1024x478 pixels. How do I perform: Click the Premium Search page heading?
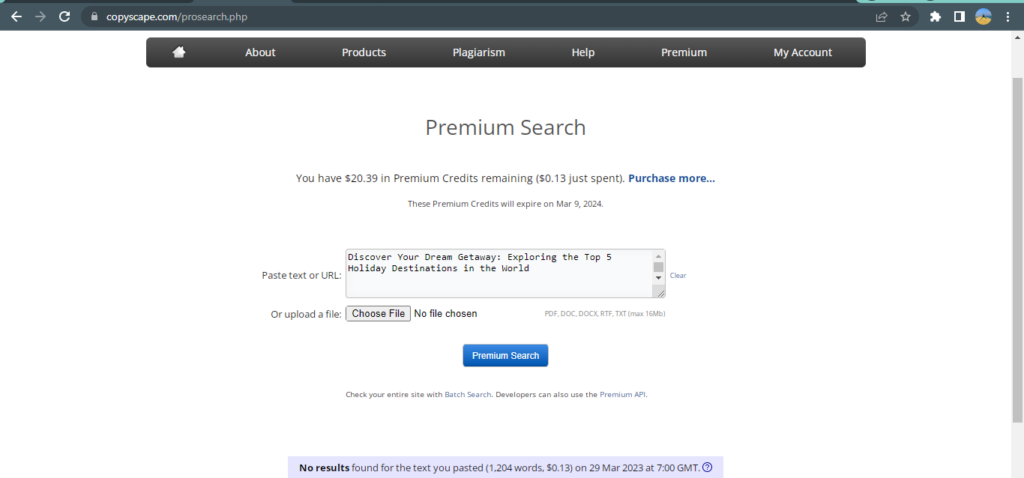point(505,127)
